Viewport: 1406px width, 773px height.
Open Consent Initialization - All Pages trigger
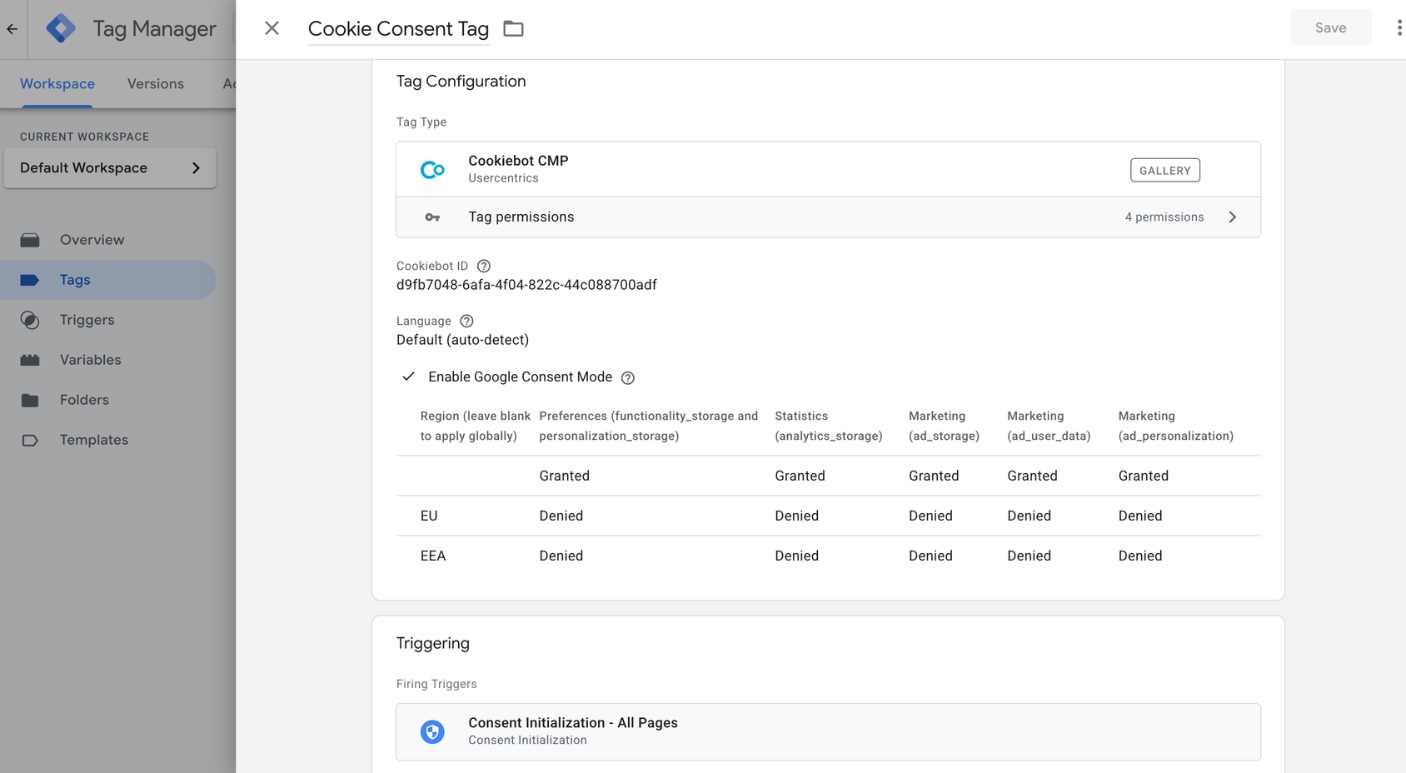click(x=828, y=732)
